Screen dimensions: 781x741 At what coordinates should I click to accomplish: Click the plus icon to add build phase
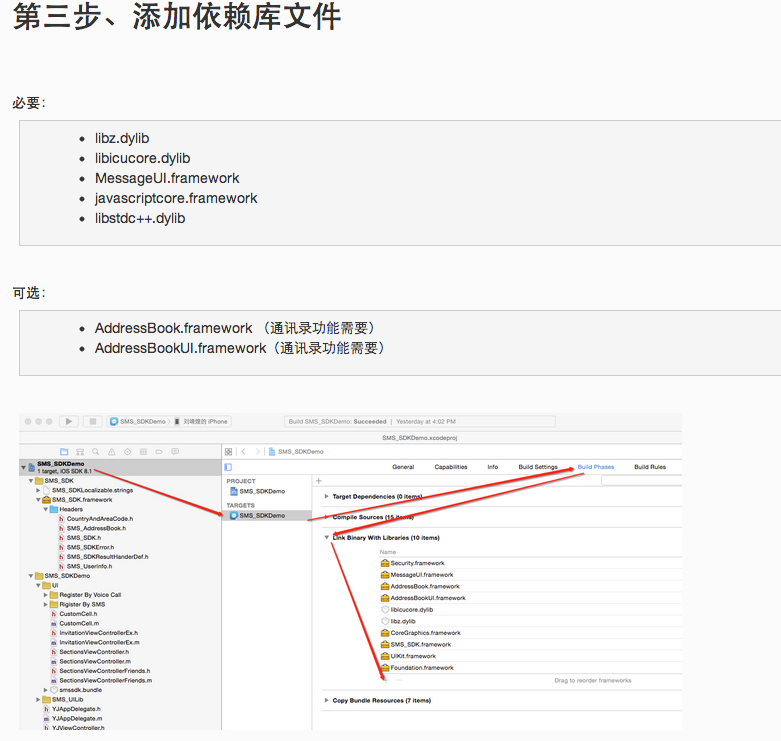(x=319, y=481)
